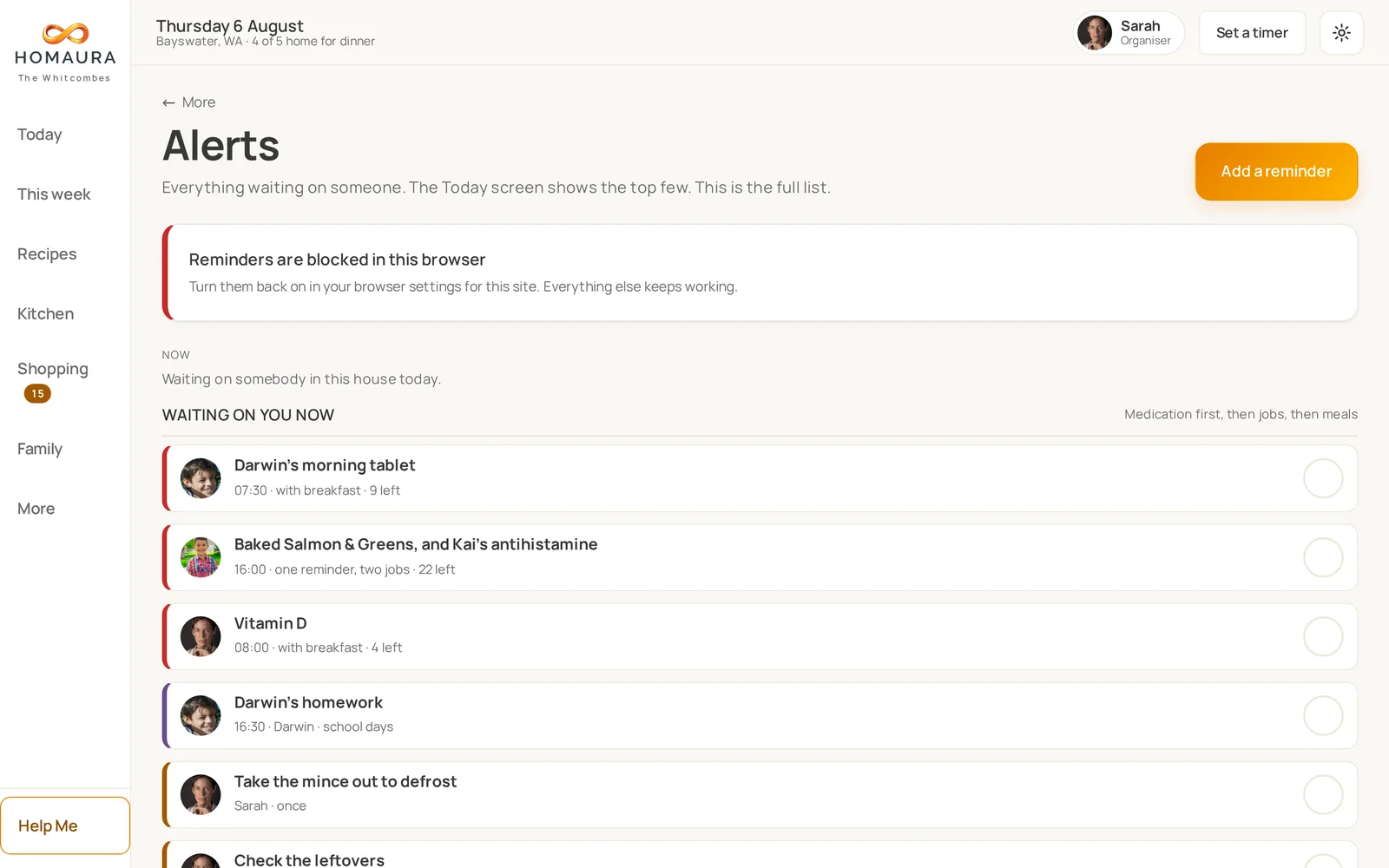Screen dimensions: 1389x868
Task: Open Sarah's profile avatar in header
Action: click(1095, 33)
